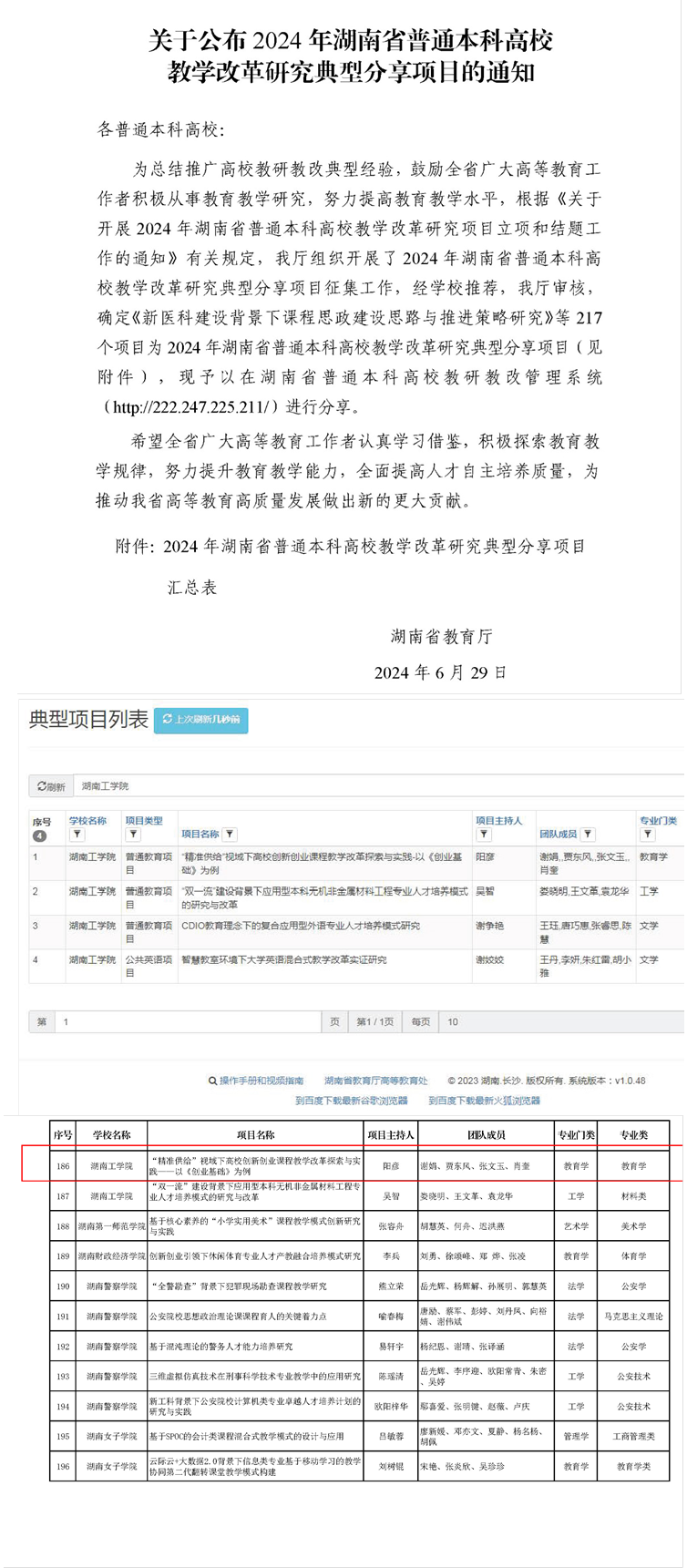Open the 学校名称 column filter

77,835
